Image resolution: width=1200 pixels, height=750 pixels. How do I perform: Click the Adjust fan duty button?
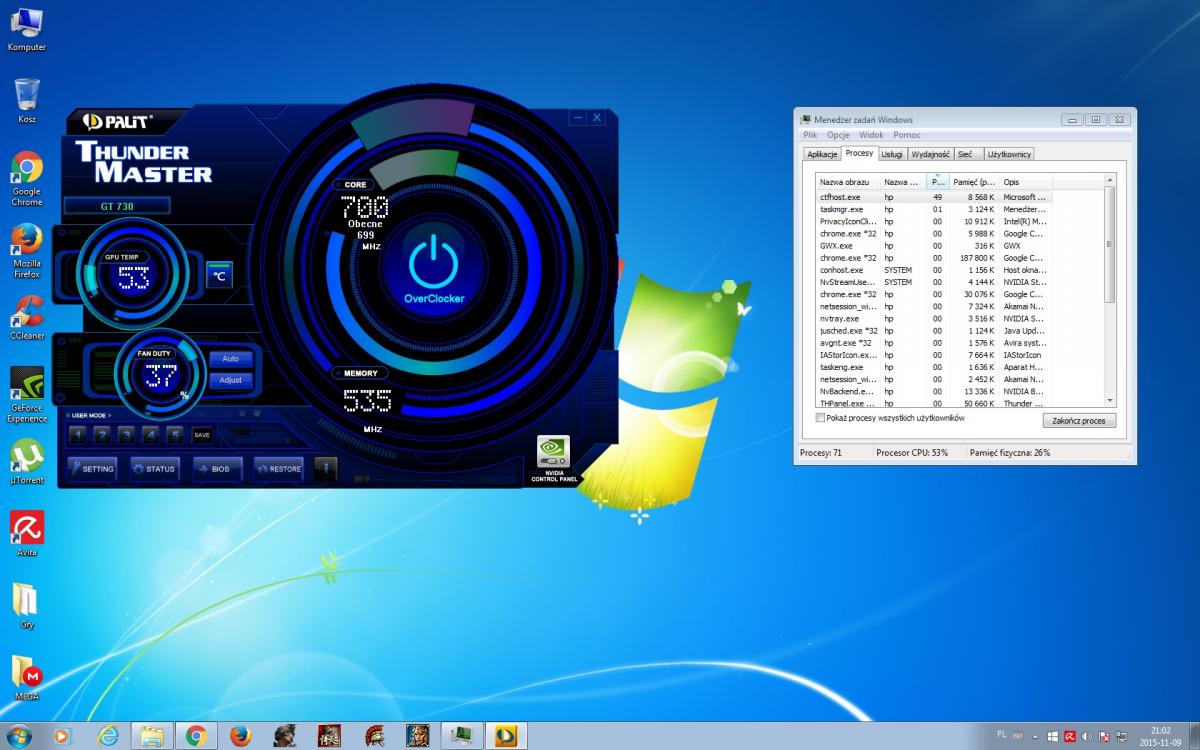231,381
